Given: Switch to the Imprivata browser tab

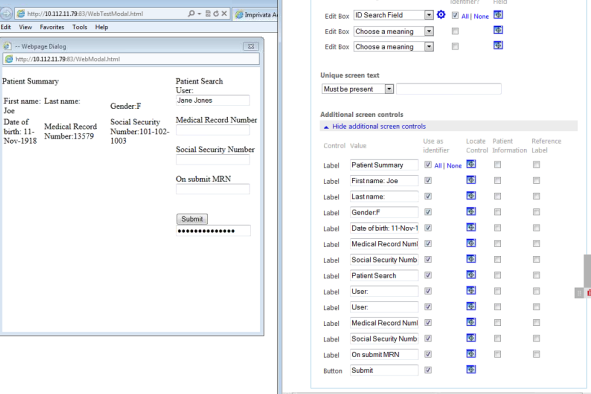Looking at the screenshot, I should coord(255,15).
